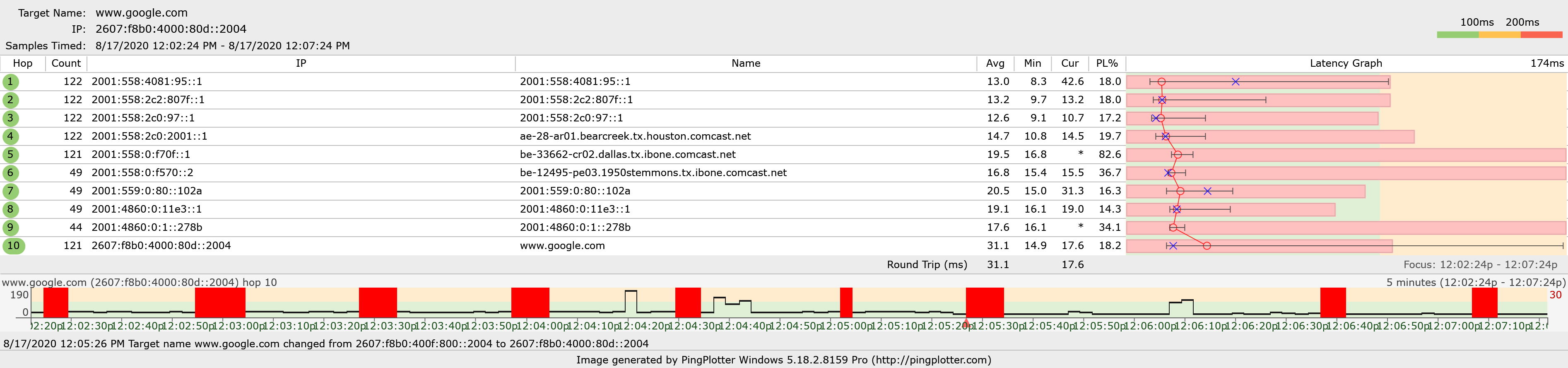Click the red legend color bar
The image size is (1568, 368).
click(1541, 35)
